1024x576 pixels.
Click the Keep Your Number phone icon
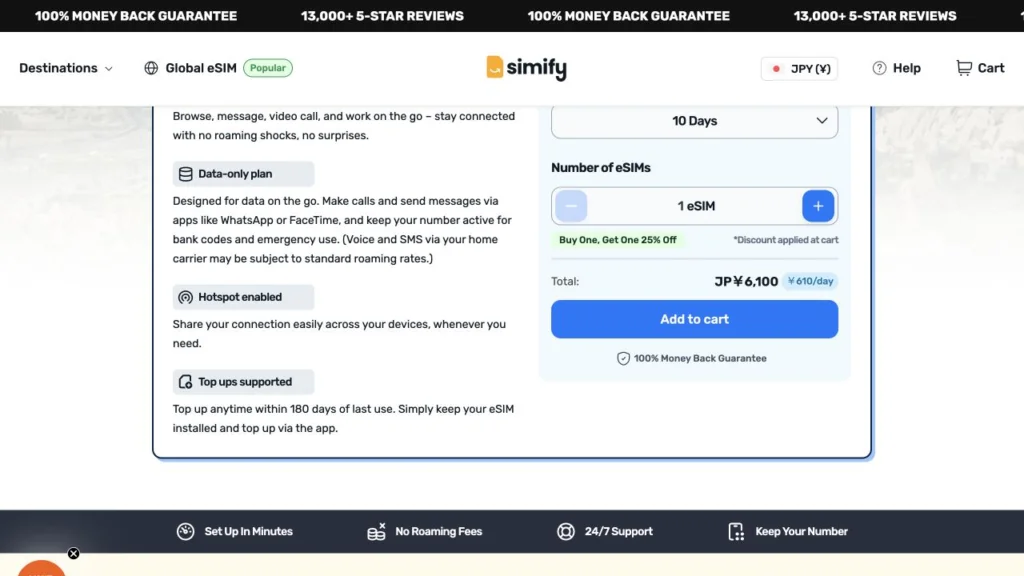pyautogui.click(x=736, y=532)
